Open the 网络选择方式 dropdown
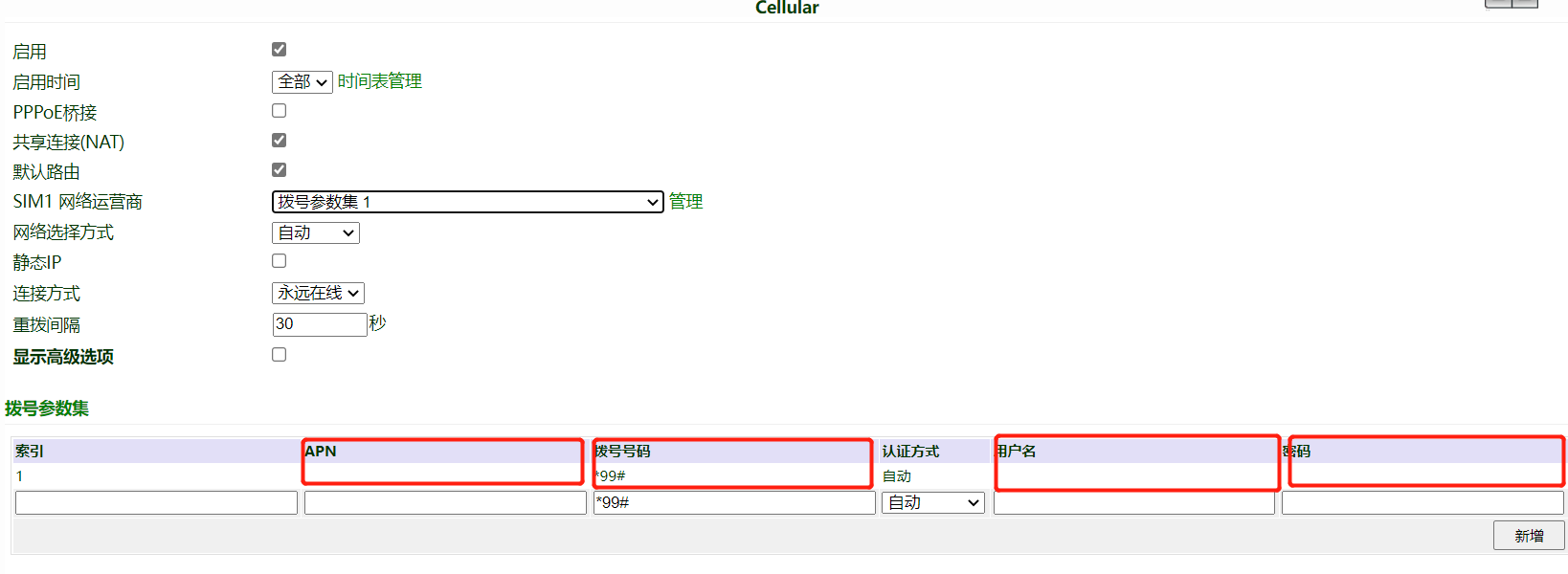 (x=315, y=232)
